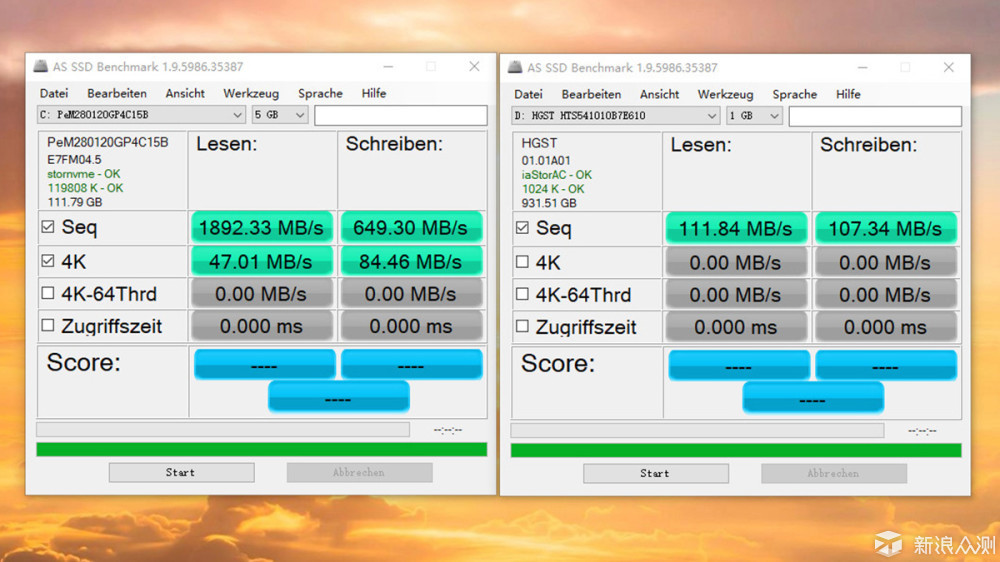Click the AS SSD app icon in right window title bar
Screen dimensions: 1000x562
tap(515, 68)
